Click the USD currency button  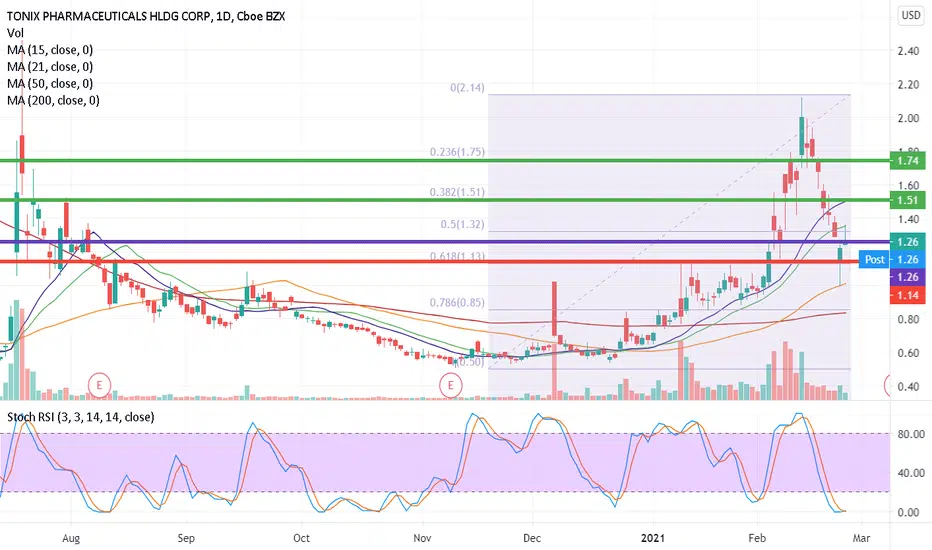click(911, 15)
